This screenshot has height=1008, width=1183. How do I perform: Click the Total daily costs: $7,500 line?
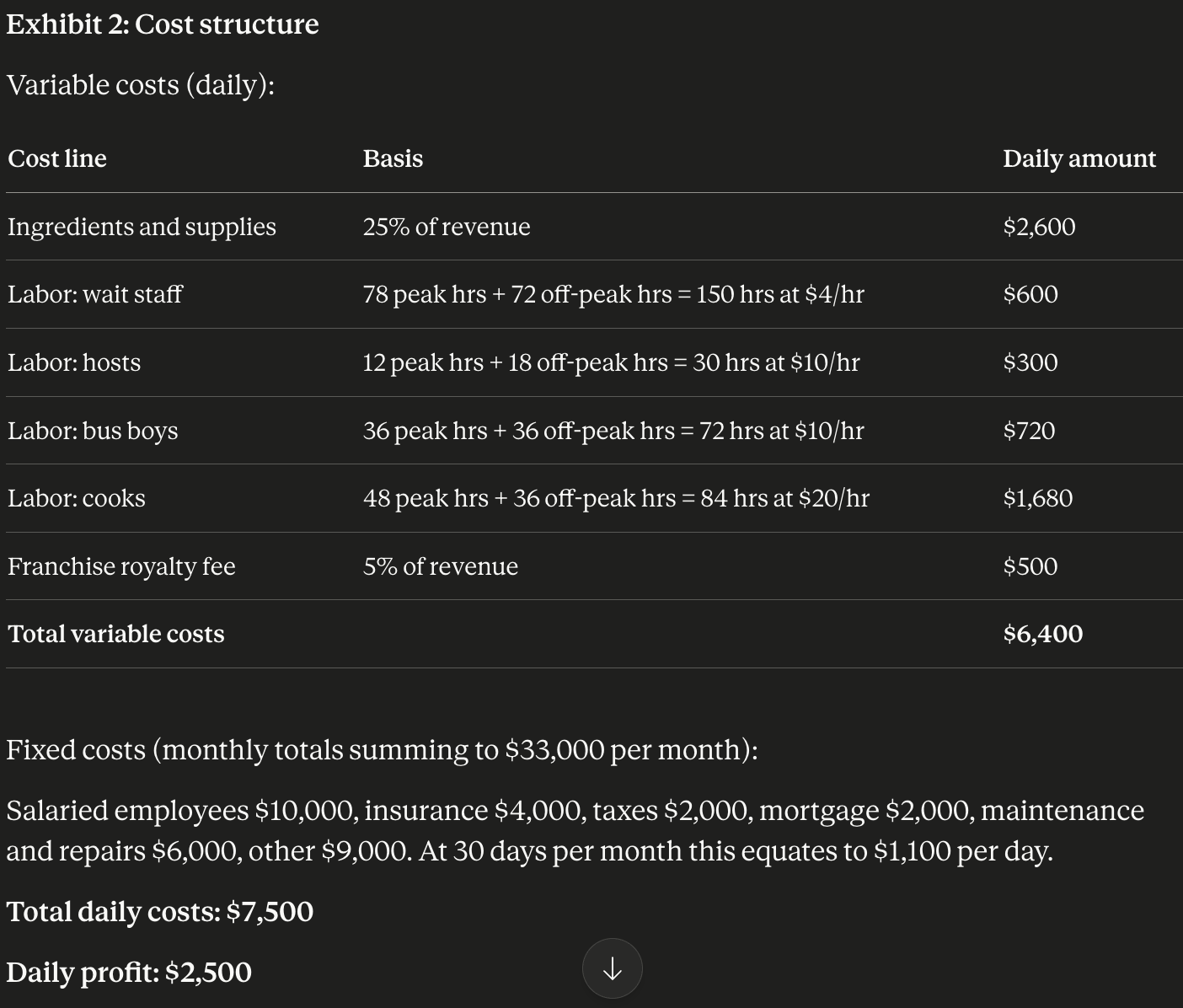(160, 912)
